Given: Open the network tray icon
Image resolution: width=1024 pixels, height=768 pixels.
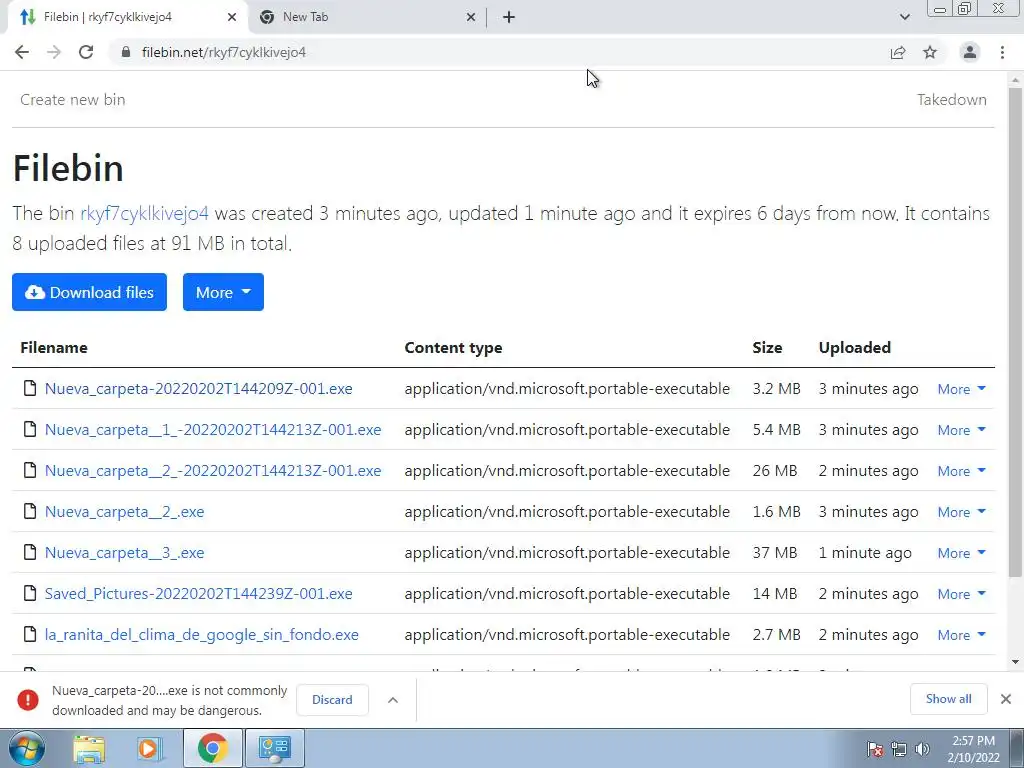Looking at the screenshot, I should click(x=899, y=749).
